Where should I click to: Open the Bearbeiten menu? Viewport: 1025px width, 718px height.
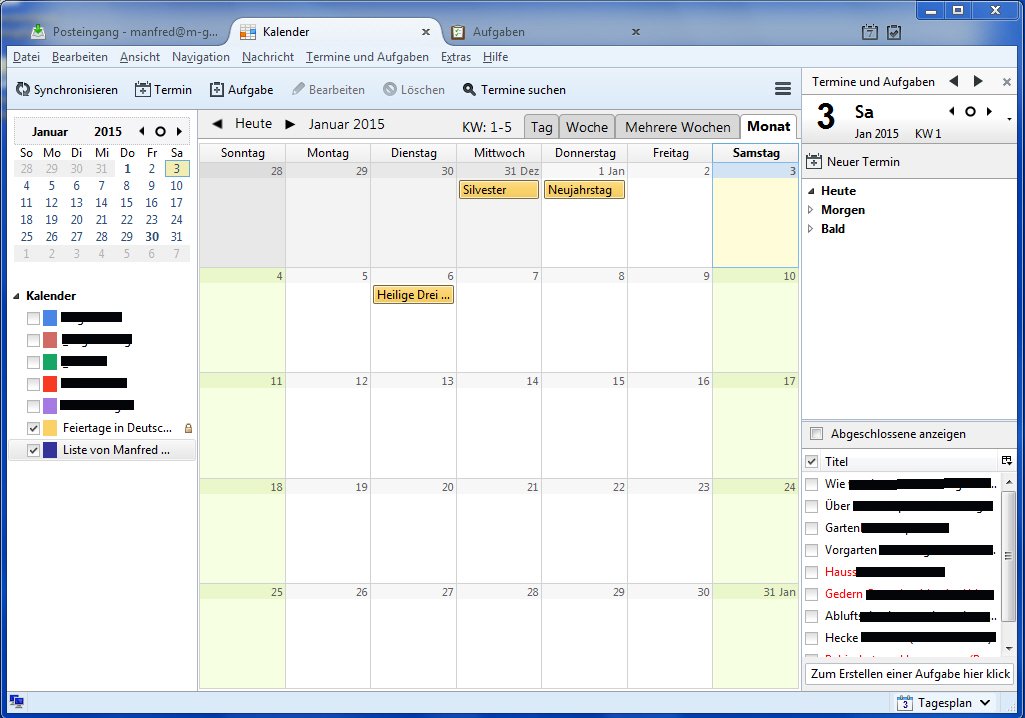coord(80,57)
